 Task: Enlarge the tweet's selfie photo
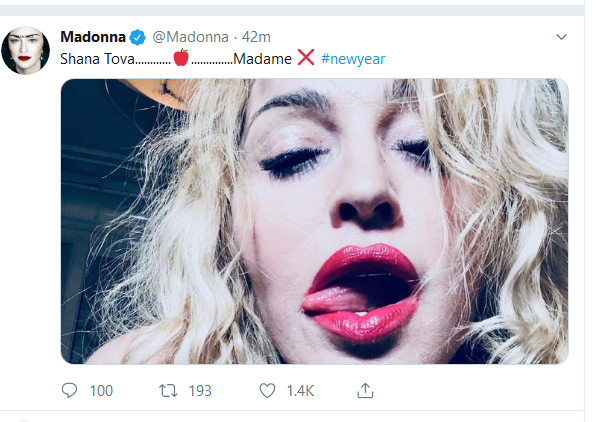tap(315, 220)
